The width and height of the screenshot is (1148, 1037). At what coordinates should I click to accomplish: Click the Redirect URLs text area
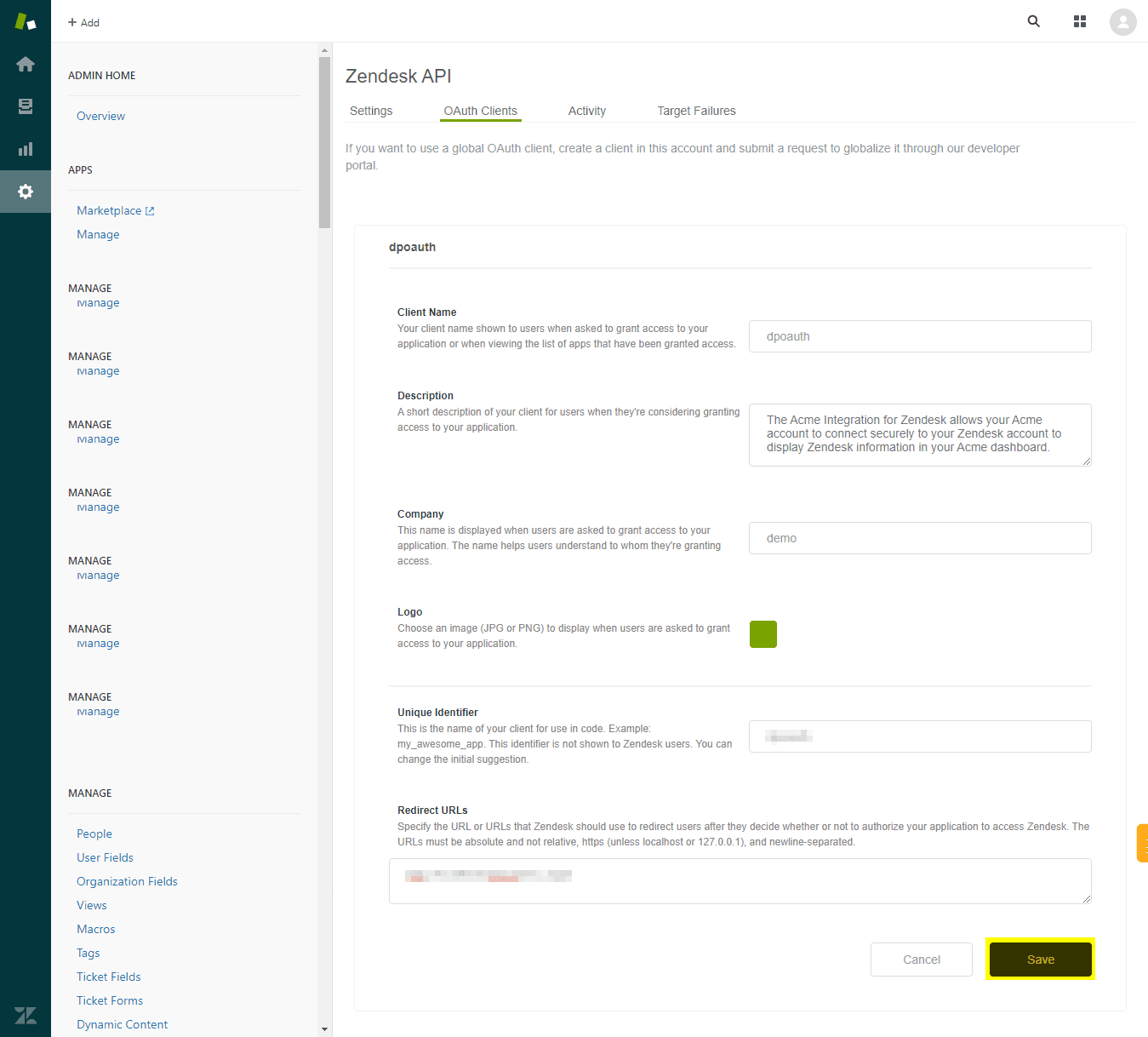[x=740, y=881]
